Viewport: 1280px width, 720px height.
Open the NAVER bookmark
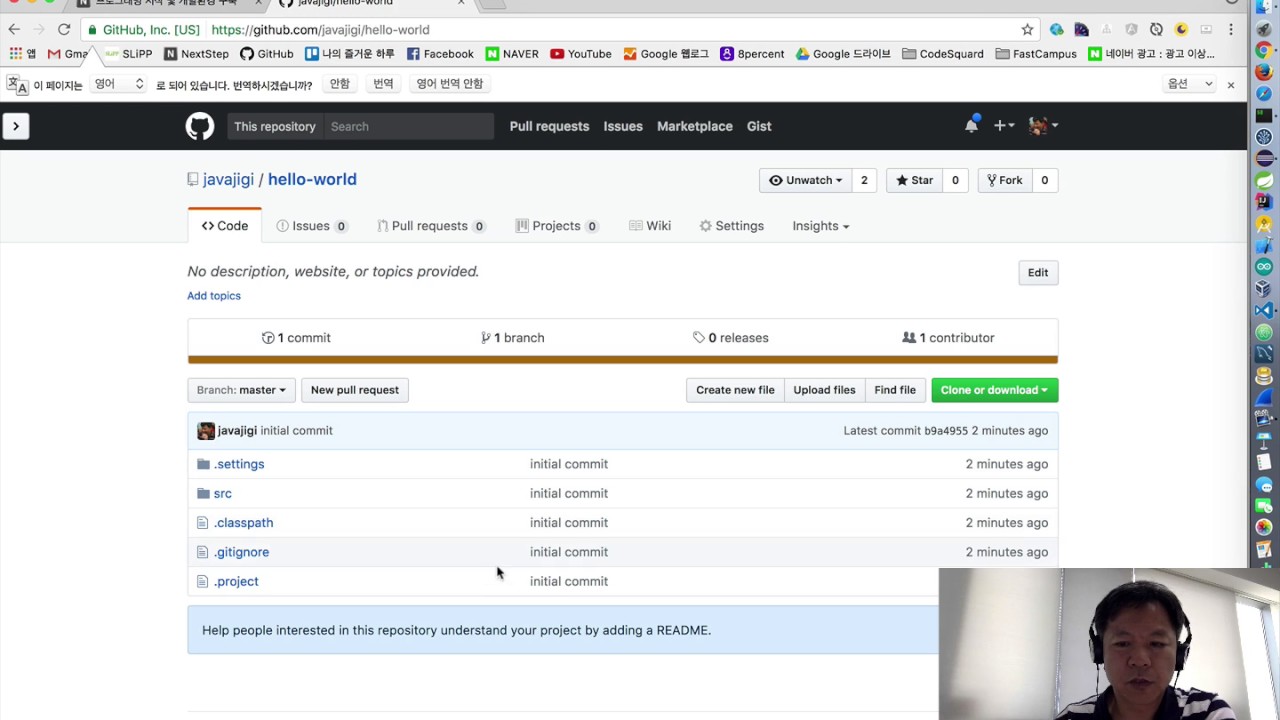pos(512,54)
